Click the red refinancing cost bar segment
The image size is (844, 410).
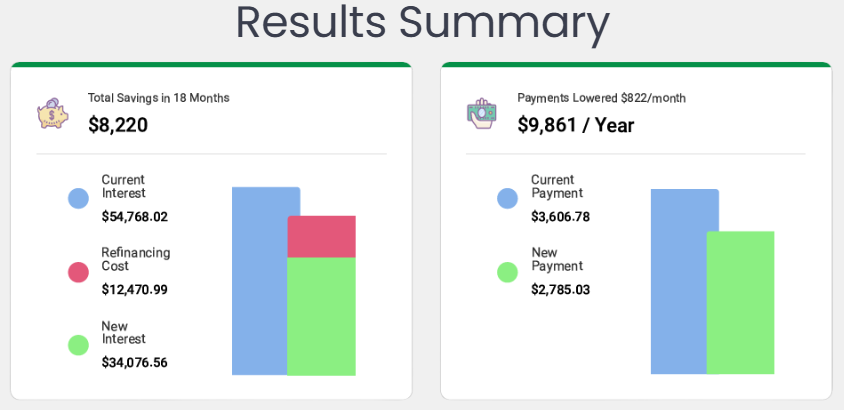321,236
